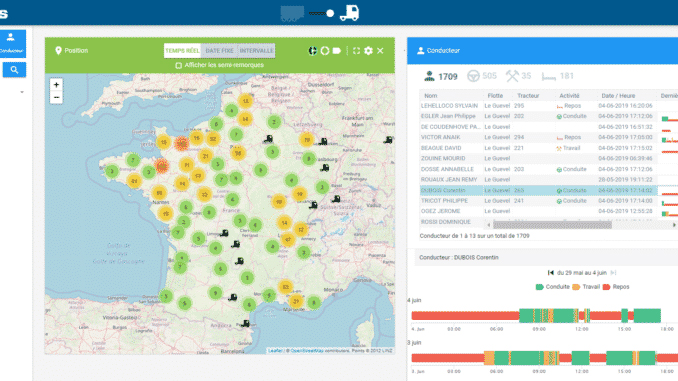This screenshot has height=381, width=678.
Task: Click the map zoom in plus button
Action: [56, 85]
